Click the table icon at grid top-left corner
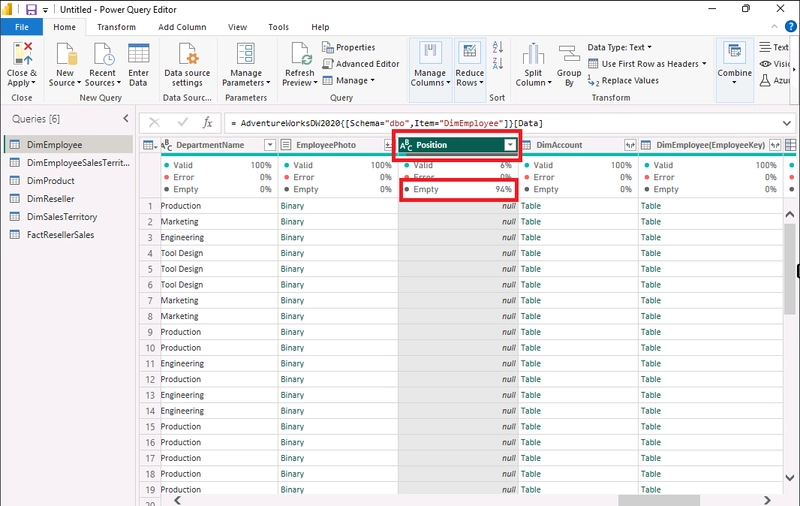The height and width of the screenshot is (506, 800). (x=149, y=145)
